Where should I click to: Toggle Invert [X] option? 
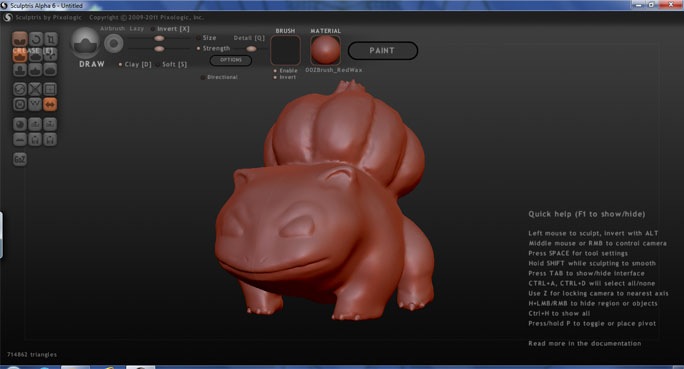tap(170, 29)
